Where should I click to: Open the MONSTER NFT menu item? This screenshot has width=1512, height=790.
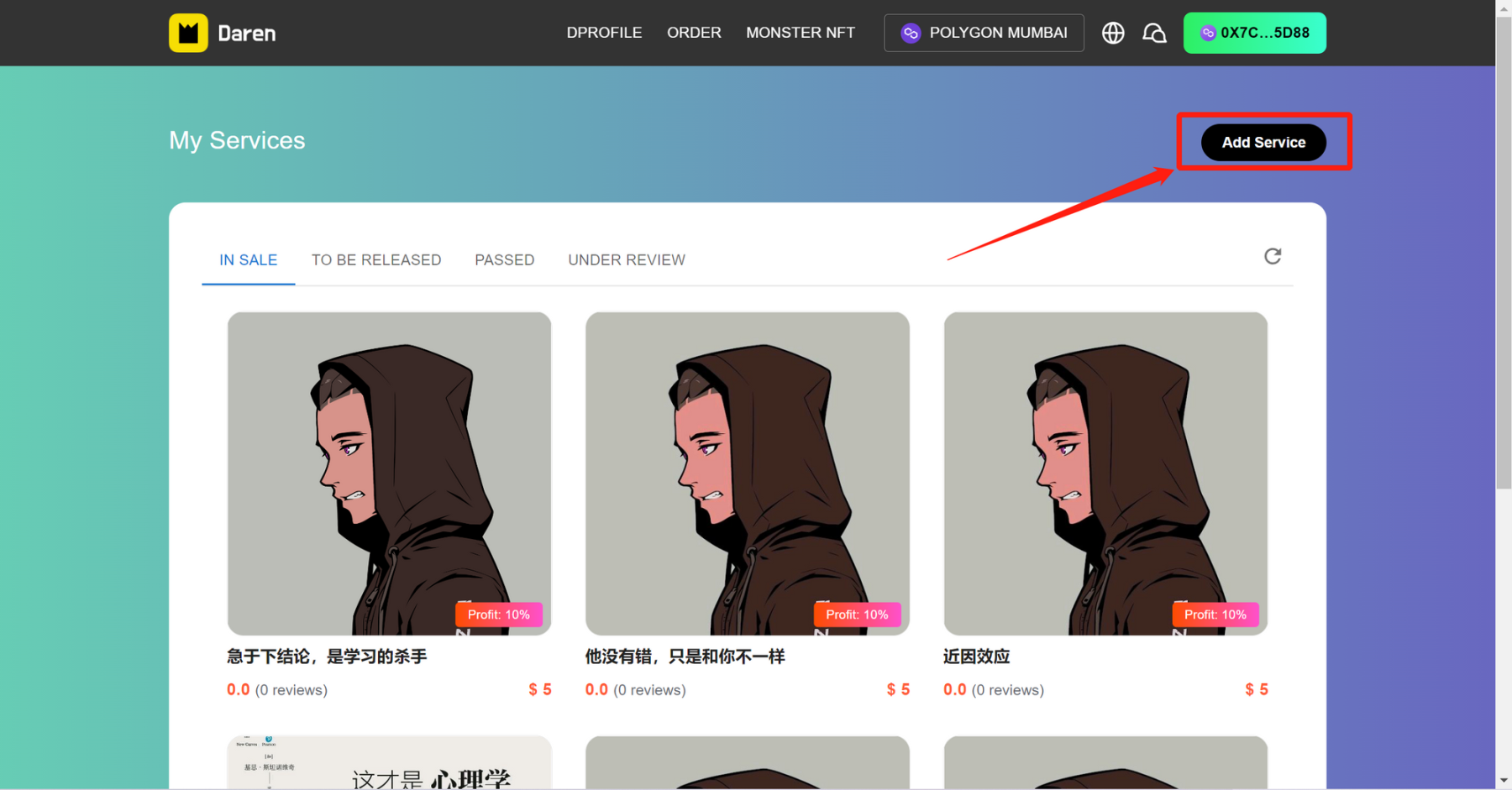click(800, 33)
